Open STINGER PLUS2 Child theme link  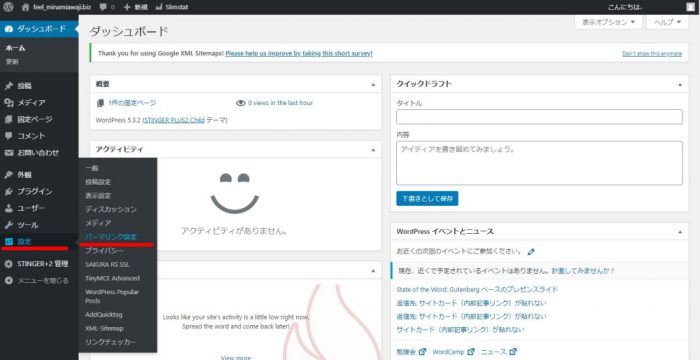[174, 121]
